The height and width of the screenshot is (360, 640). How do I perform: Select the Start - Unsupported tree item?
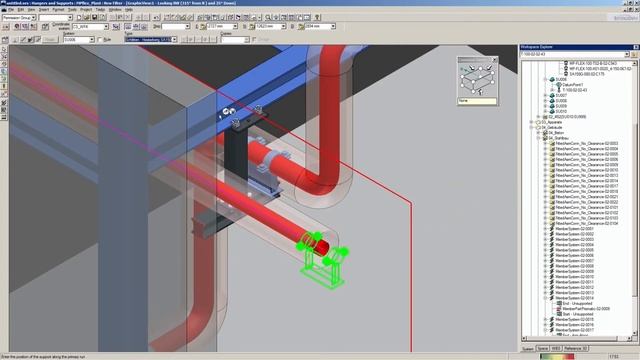tap(578, 314)
